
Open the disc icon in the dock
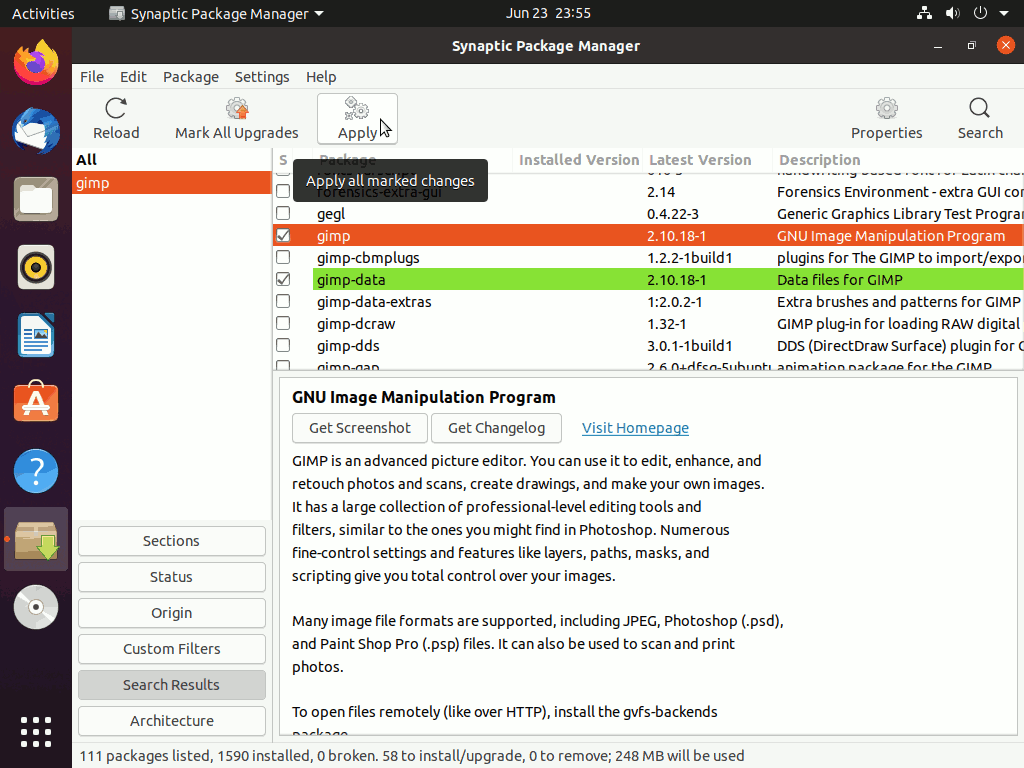click(36, 607)
